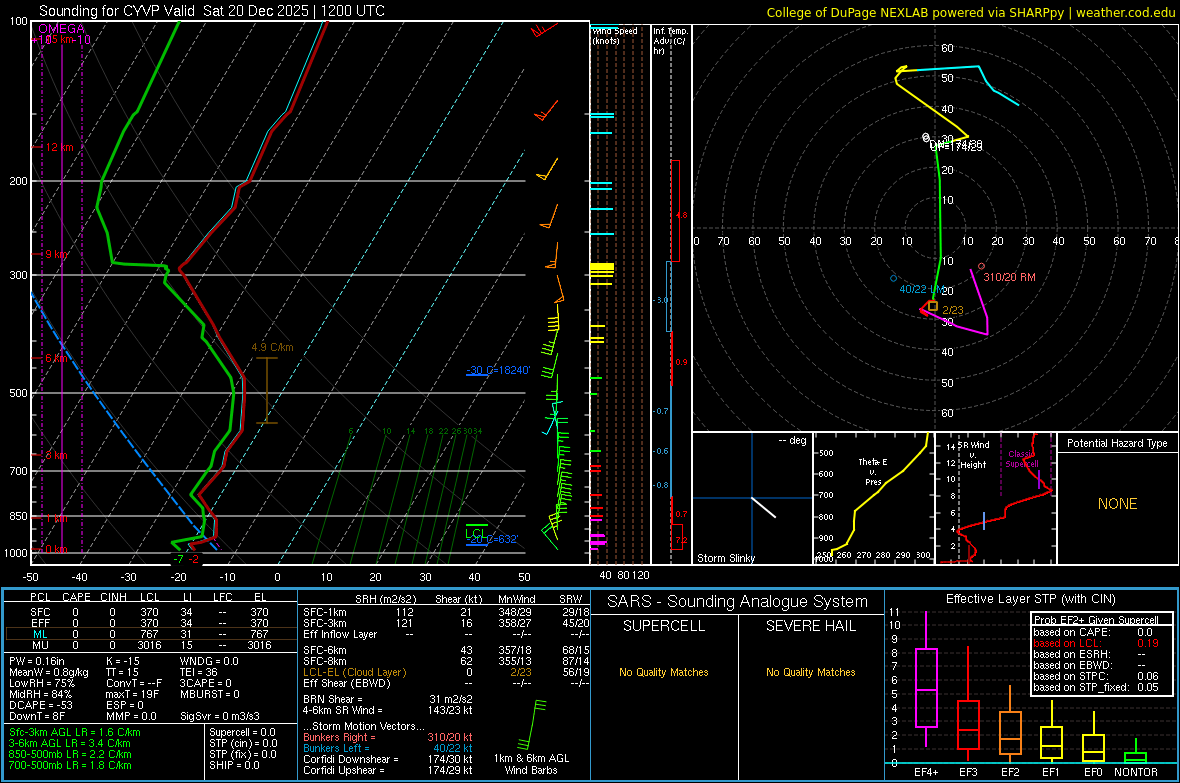Click the 'SFC-1km' kinematics row label

coord(324,612)
